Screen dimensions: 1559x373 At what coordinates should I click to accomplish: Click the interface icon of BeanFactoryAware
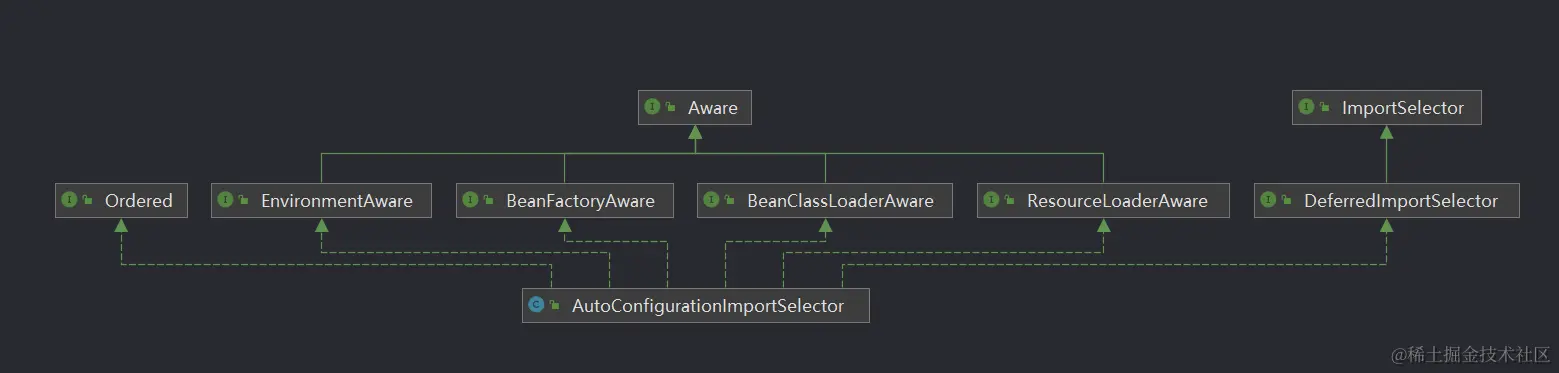click(x=471, y=200)
